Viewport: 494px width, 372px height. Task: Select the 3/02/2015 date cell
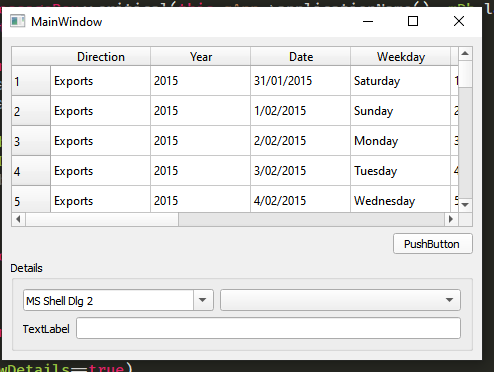(300, 171)
